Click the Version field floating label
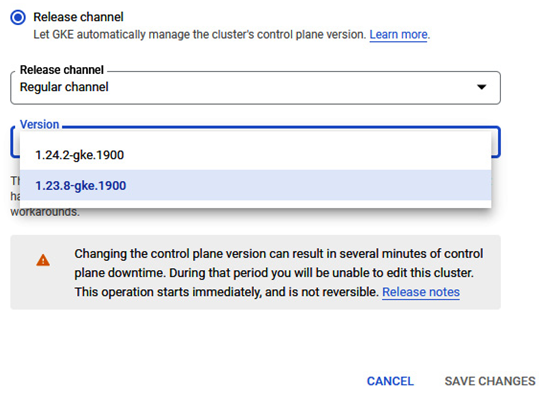Screen dimensions: 539x393 click(x=40, y=124)
